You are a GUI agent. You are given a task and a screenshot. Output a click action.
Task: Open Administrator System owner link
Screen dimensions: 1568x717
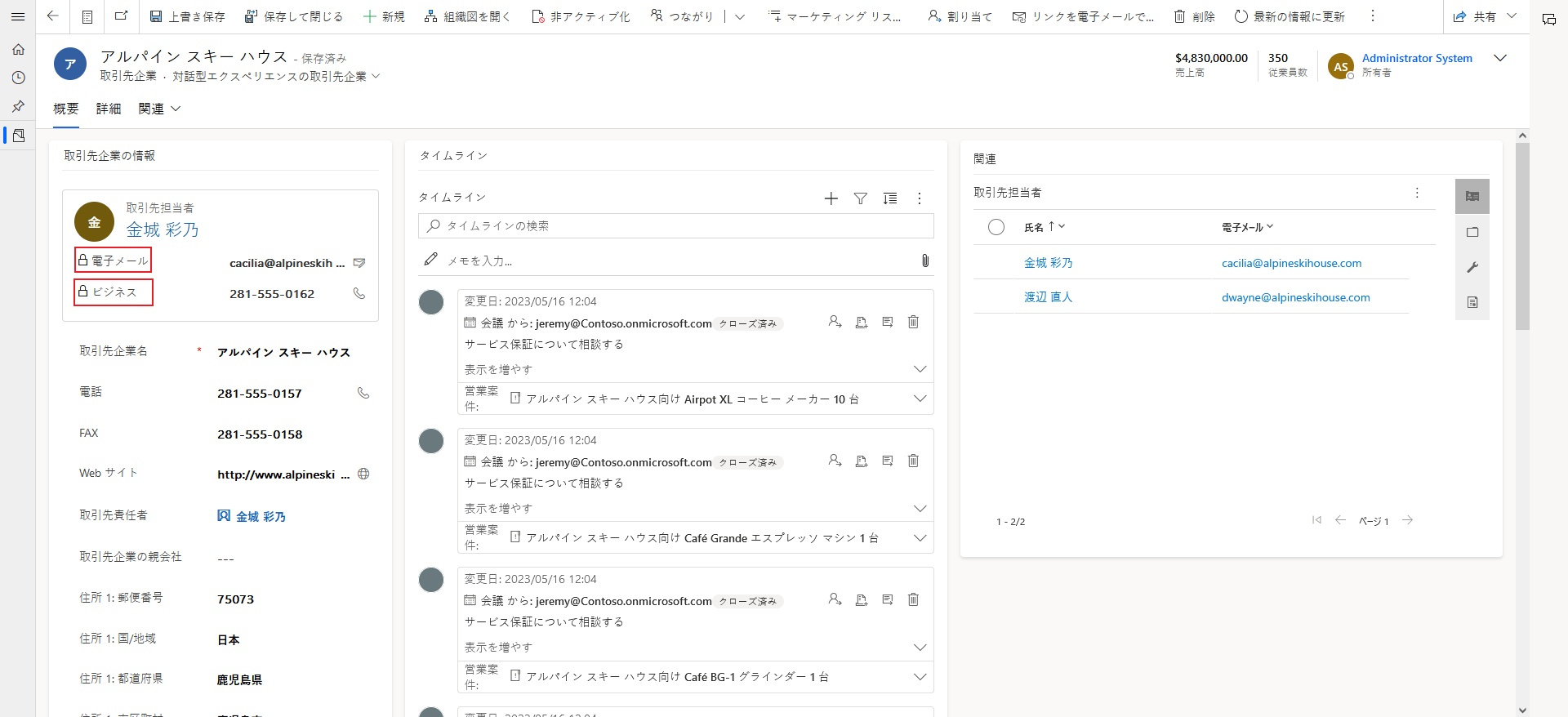(x=1417, y=58)
